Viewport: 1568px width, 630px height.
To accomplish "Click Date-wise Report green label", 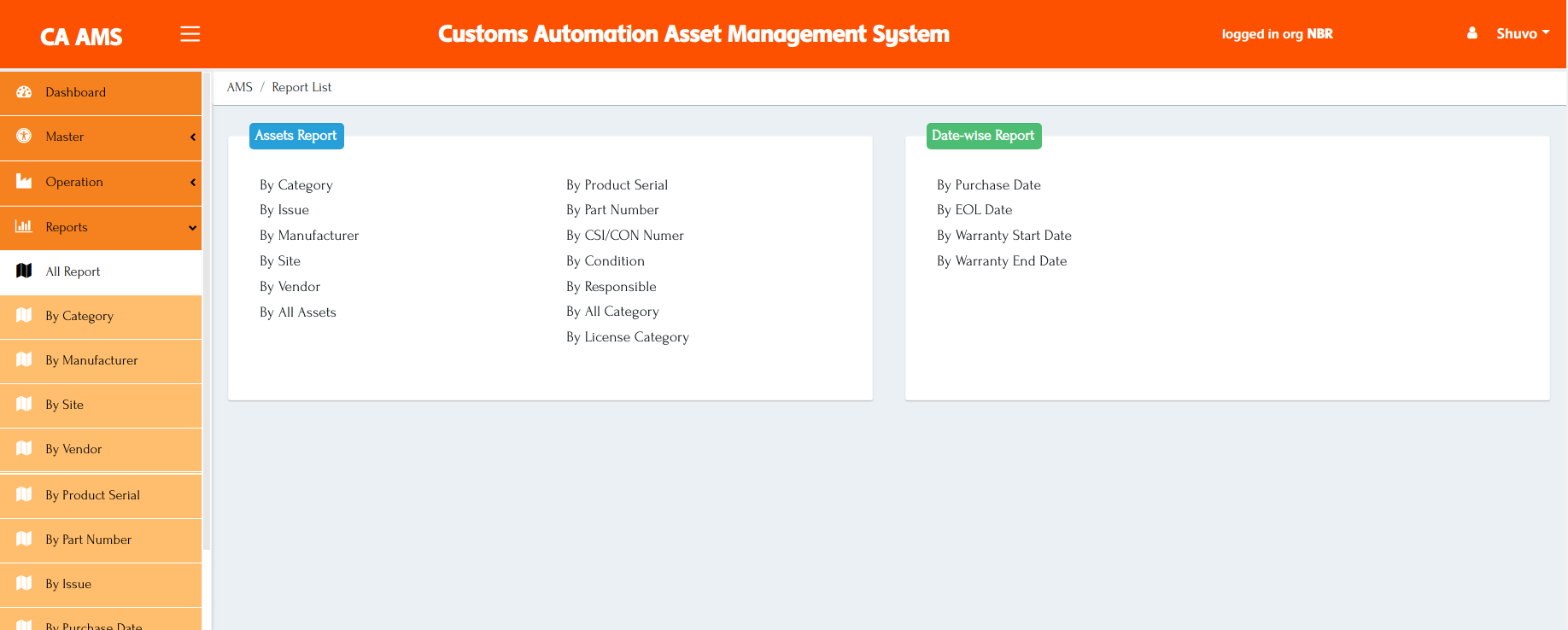I will pyautogui.click(x=984, y=136).
